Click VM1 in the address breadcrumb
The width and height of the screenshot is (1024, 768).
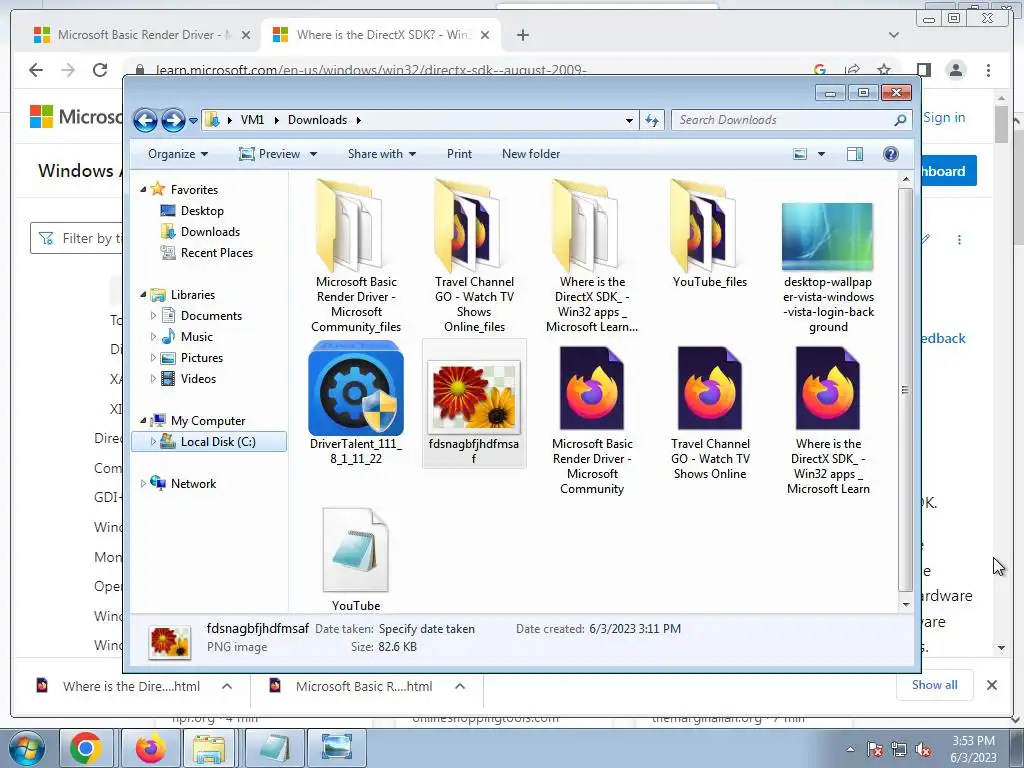pyautogui.click(x=252, y=120)
